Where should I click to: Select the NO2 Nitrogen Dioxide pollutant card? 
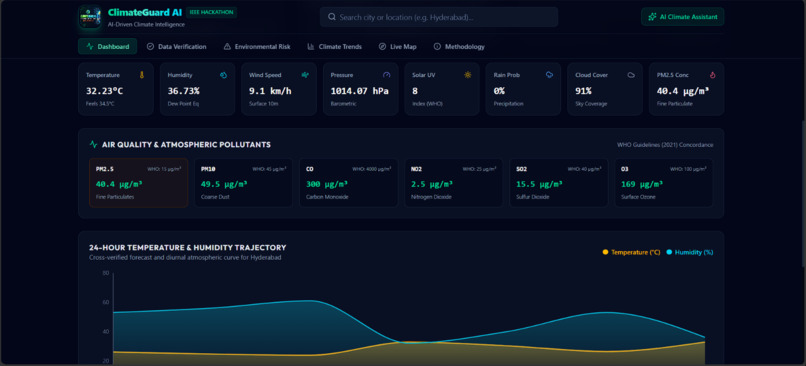click(x=453, y=182)
